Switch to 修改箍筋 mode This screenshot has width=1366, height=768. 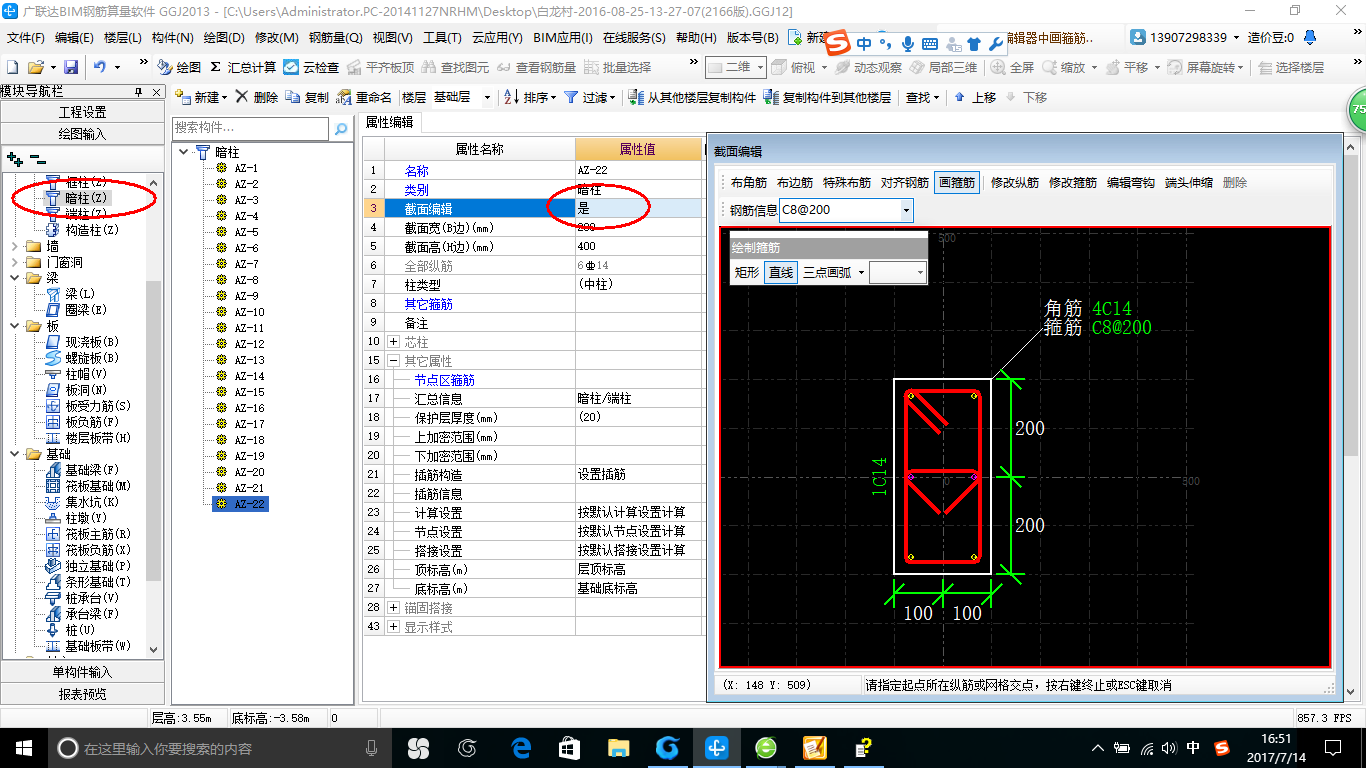tap(1073, 183)
